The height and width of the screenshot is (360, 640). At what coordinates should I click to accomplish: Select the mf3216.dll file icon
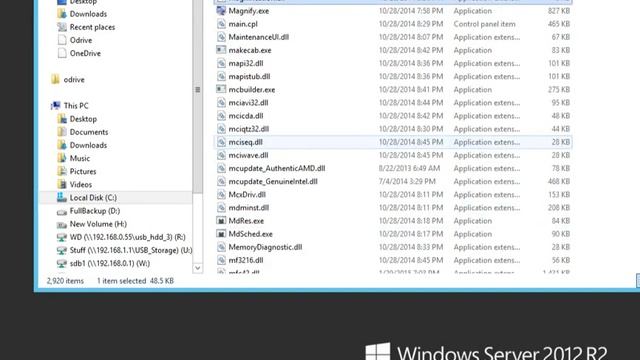click(221, 260)
